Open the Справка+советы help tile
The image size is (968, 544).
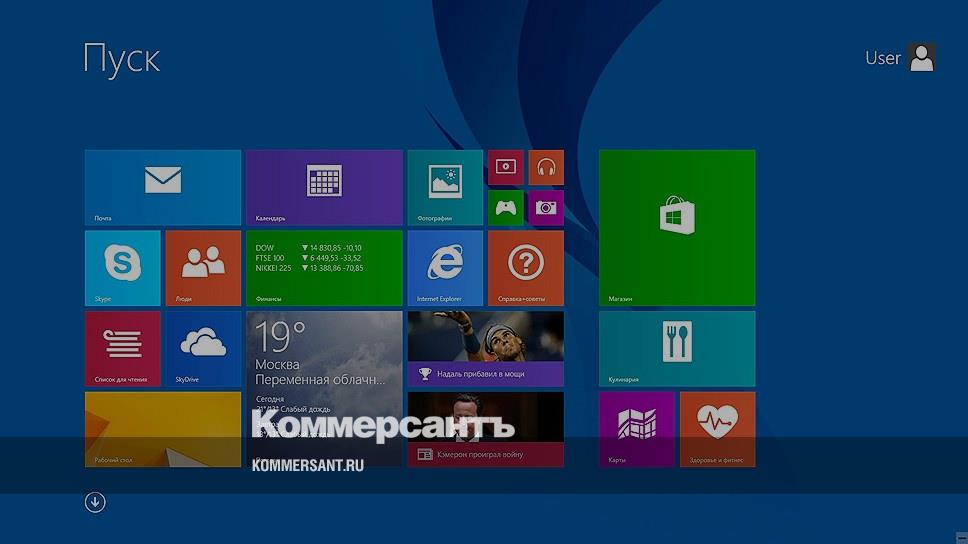[x=526, y=267]
